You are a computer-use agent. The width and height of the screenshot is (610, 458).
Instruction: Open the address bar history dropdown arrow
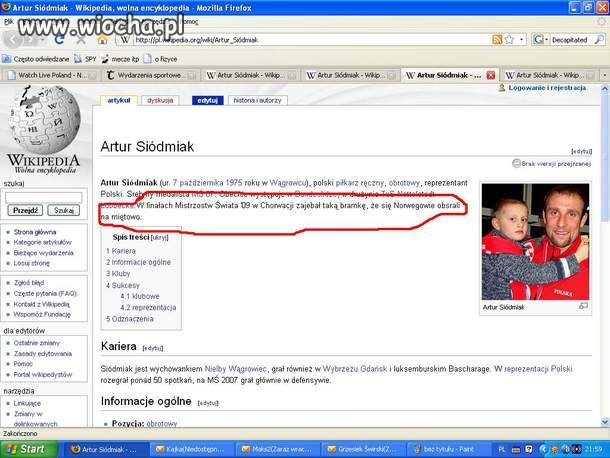click(521, 40)
